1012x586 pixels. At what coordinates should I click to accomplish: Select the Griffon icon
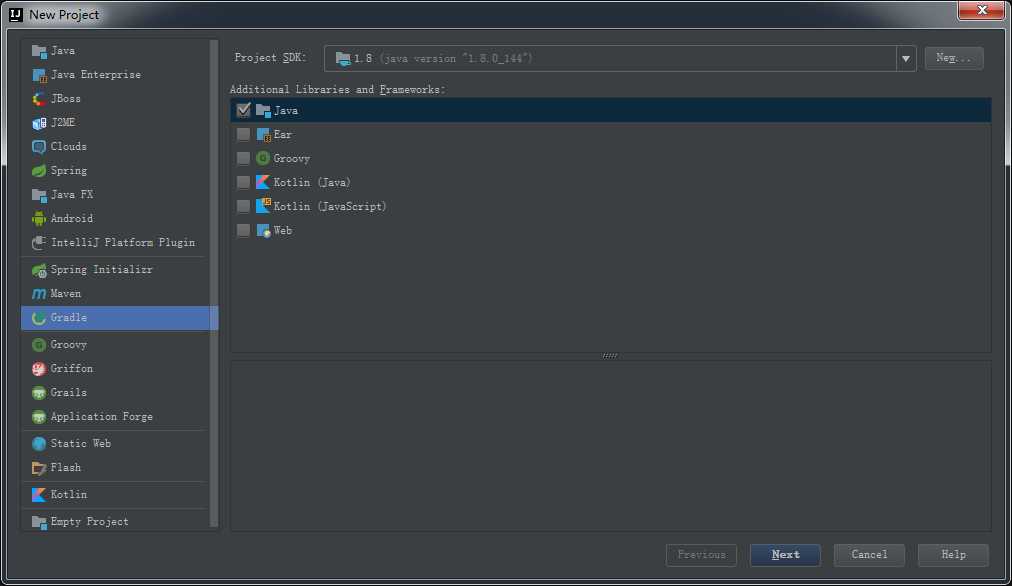tap(39, 369)
